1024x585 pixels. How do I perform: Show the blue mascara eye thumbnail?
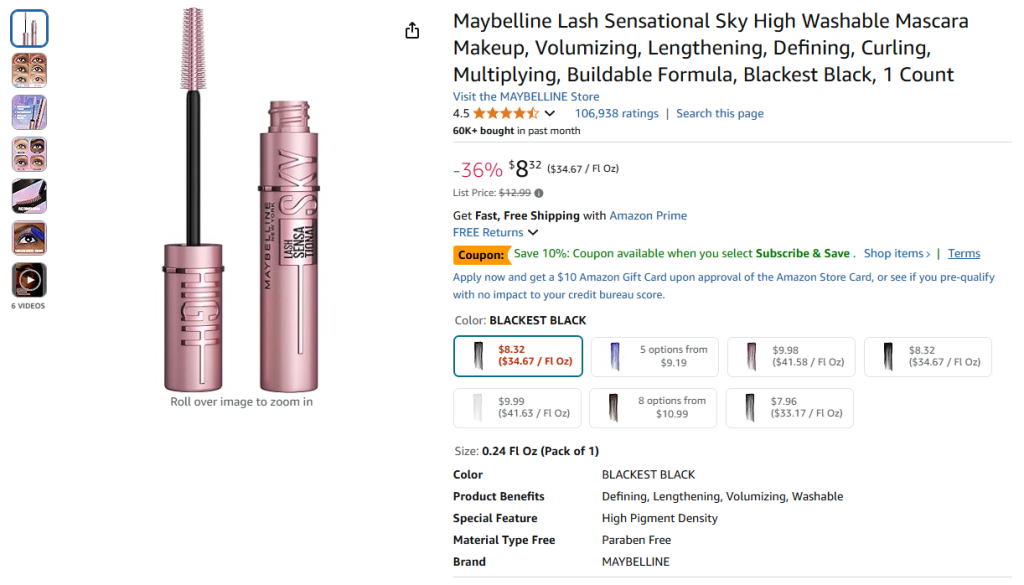pyautogui.click(x=29, y=238)
